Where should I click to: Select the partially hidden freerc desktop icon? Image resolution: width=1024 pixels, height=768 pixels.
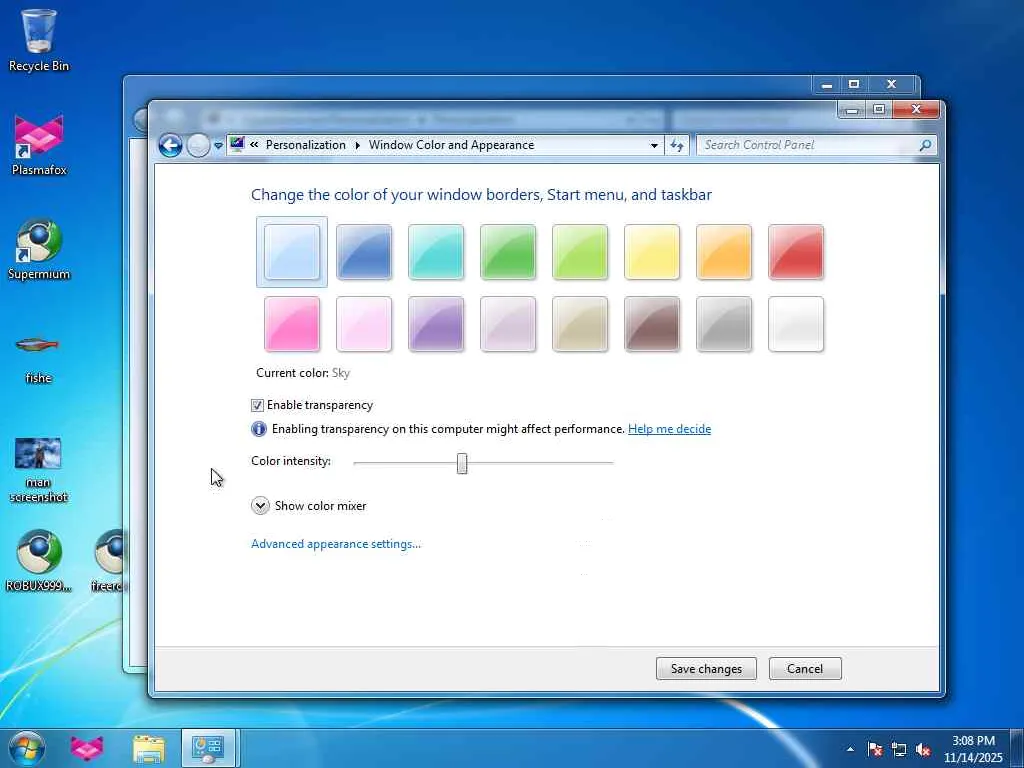point(108,560)
